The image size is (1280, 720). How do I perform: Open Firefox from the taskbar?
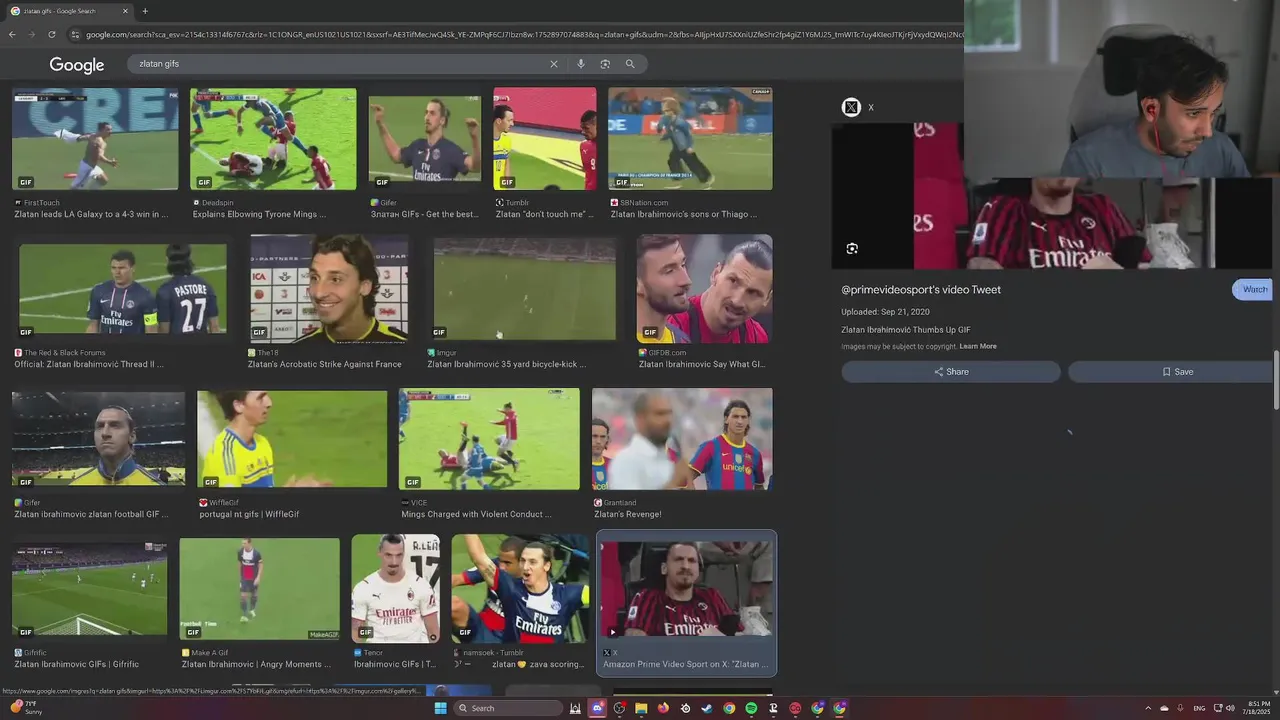tap(663, 708)
